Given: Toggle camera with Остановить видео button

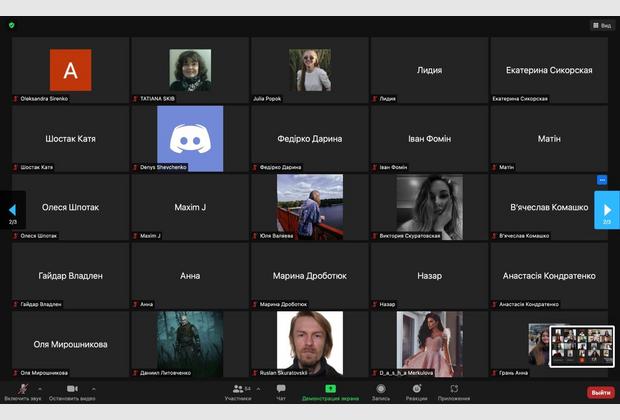Looking at the screenshot, I should [x=72, y=390].
